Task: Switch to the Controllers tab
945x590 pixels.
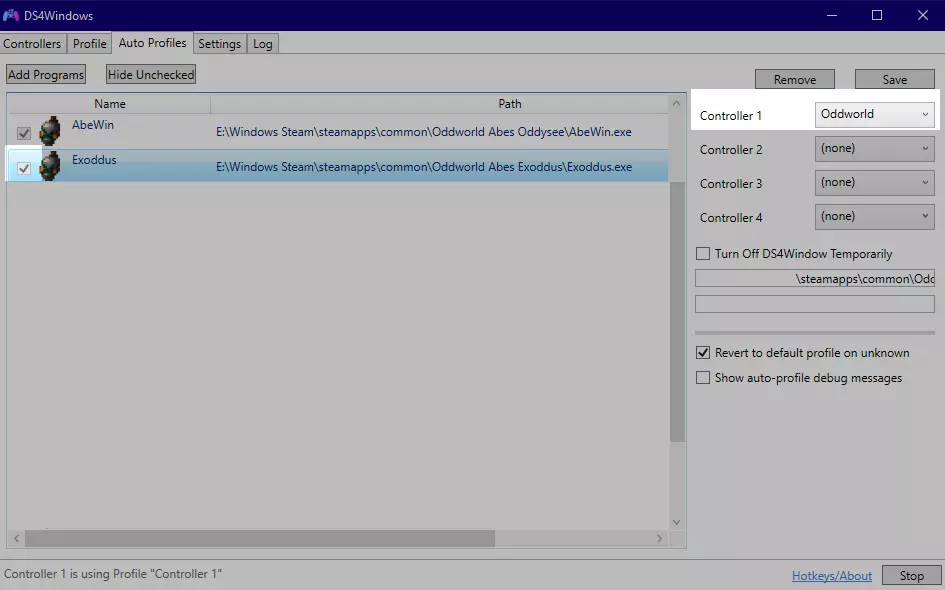Action: (32, 43)
